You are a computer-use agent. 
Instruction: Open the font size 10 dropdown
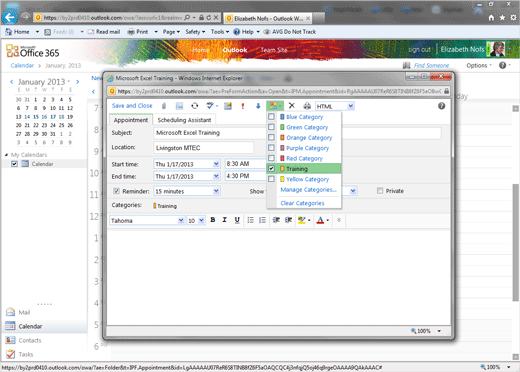[201, 220]
